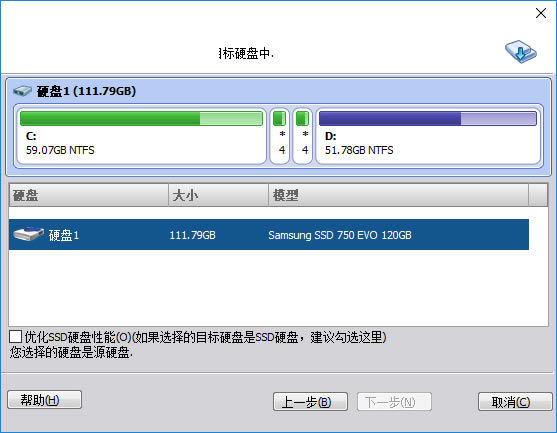Sort list by 模型 column header
Screen dimensions: 557x433
coord(398,195)
